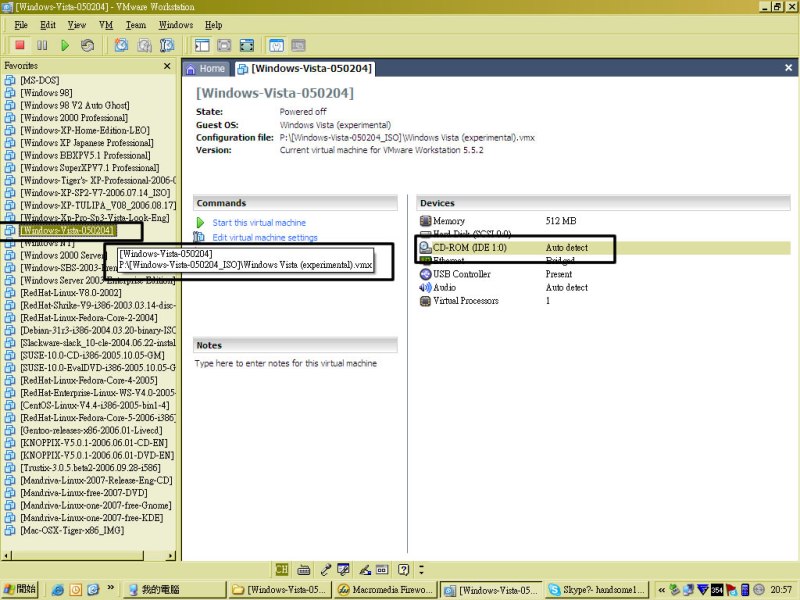Click the Notes text field
The height and width of the screenshot is (600, 800).
pyautogui.click(x=286, y=363)
